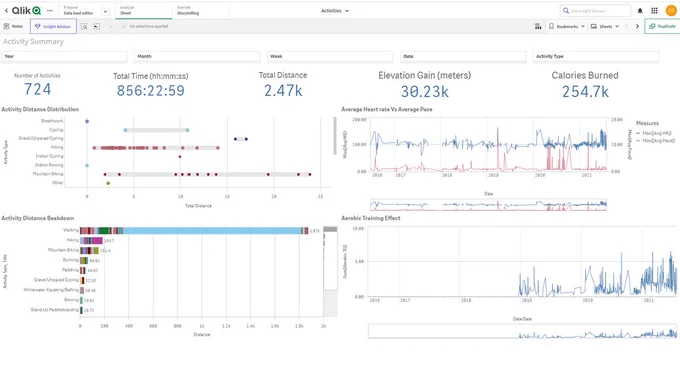
Task: Click the Elevation Gain value 30.23k
Action: tap(425, 92)
